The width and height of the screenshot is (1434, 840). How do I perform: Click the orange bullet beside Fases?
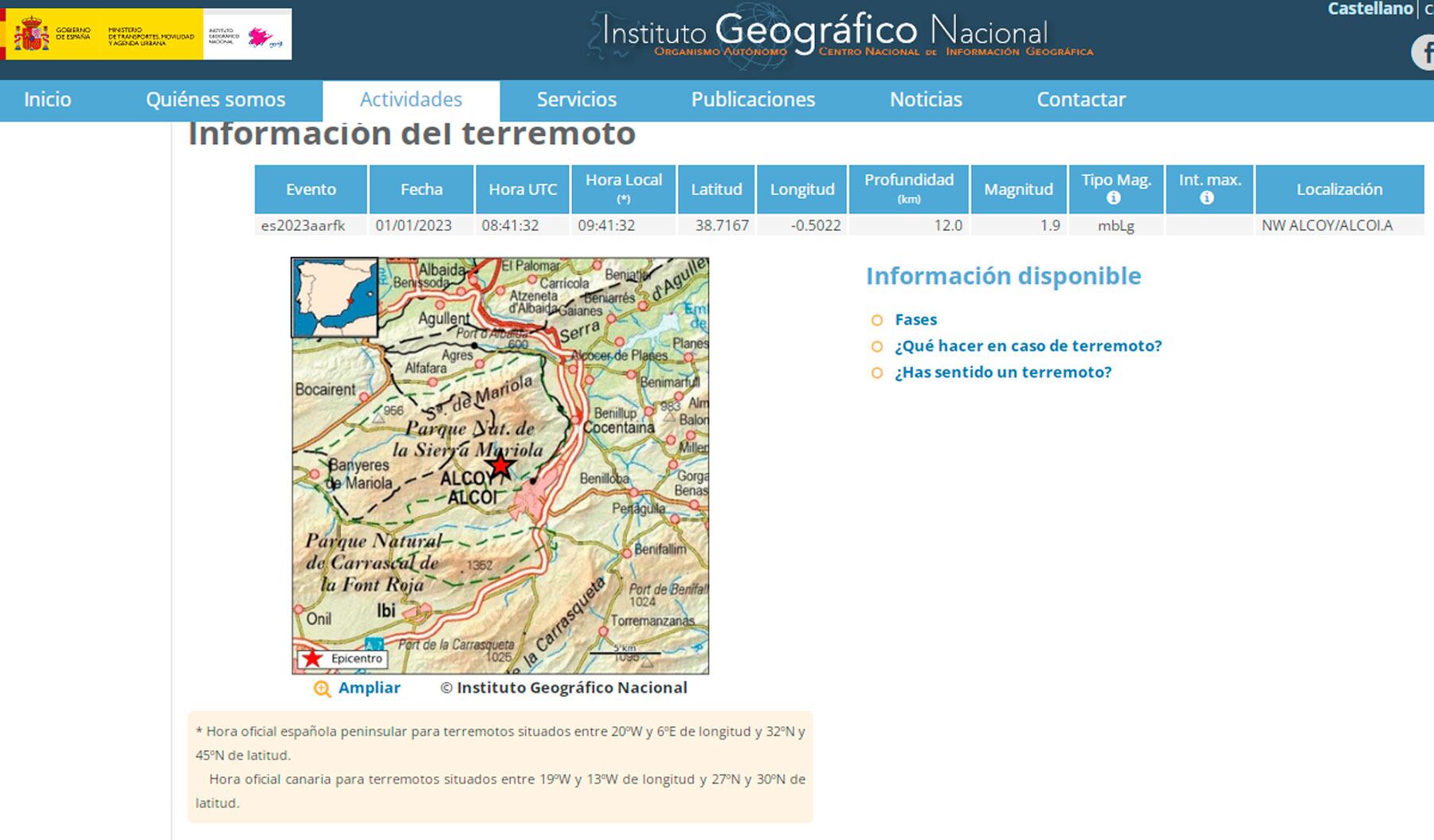tap(877, 320)
